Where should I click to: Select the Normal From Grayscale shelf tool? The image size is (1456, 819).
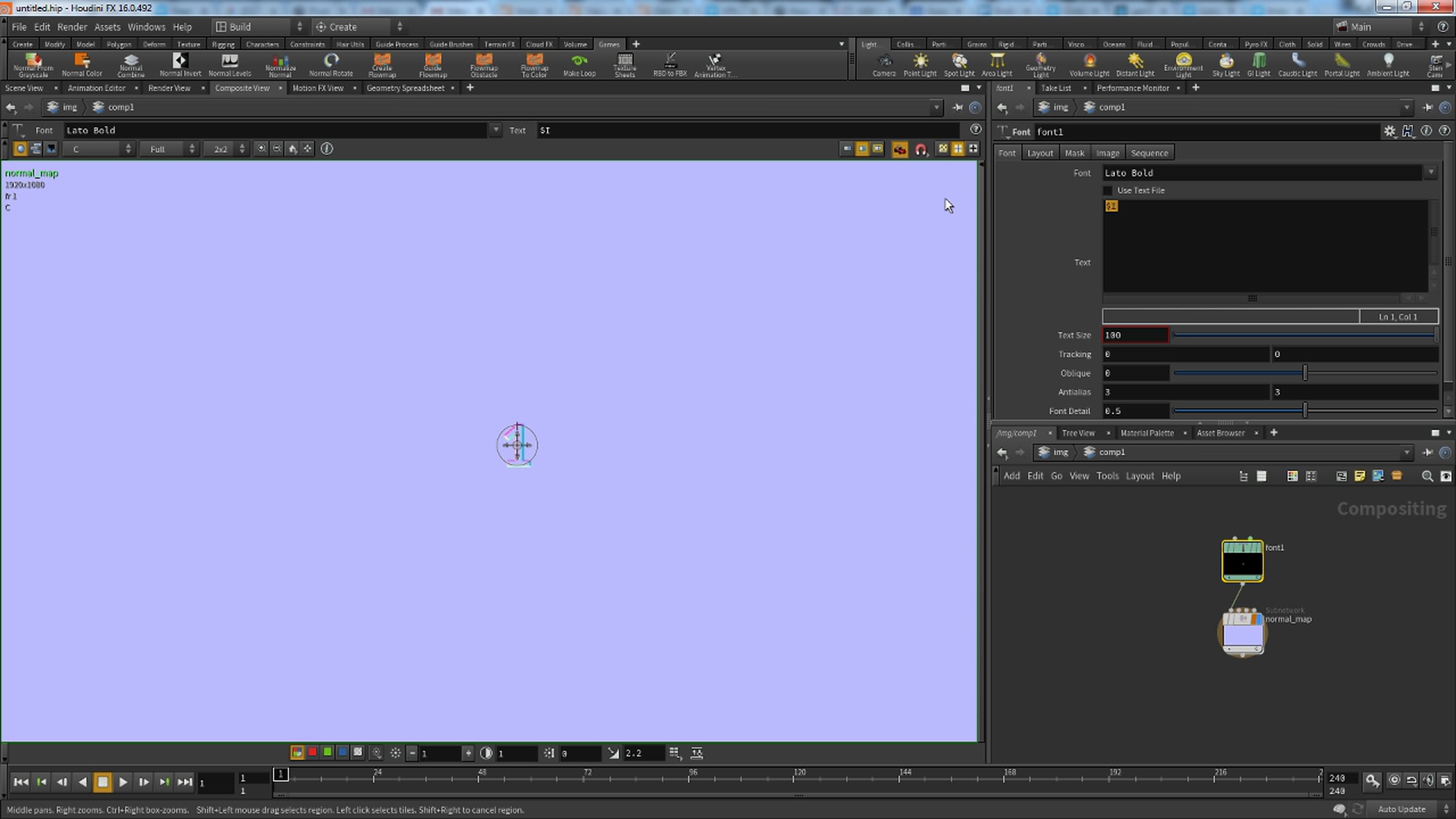(x=33, y=65)
